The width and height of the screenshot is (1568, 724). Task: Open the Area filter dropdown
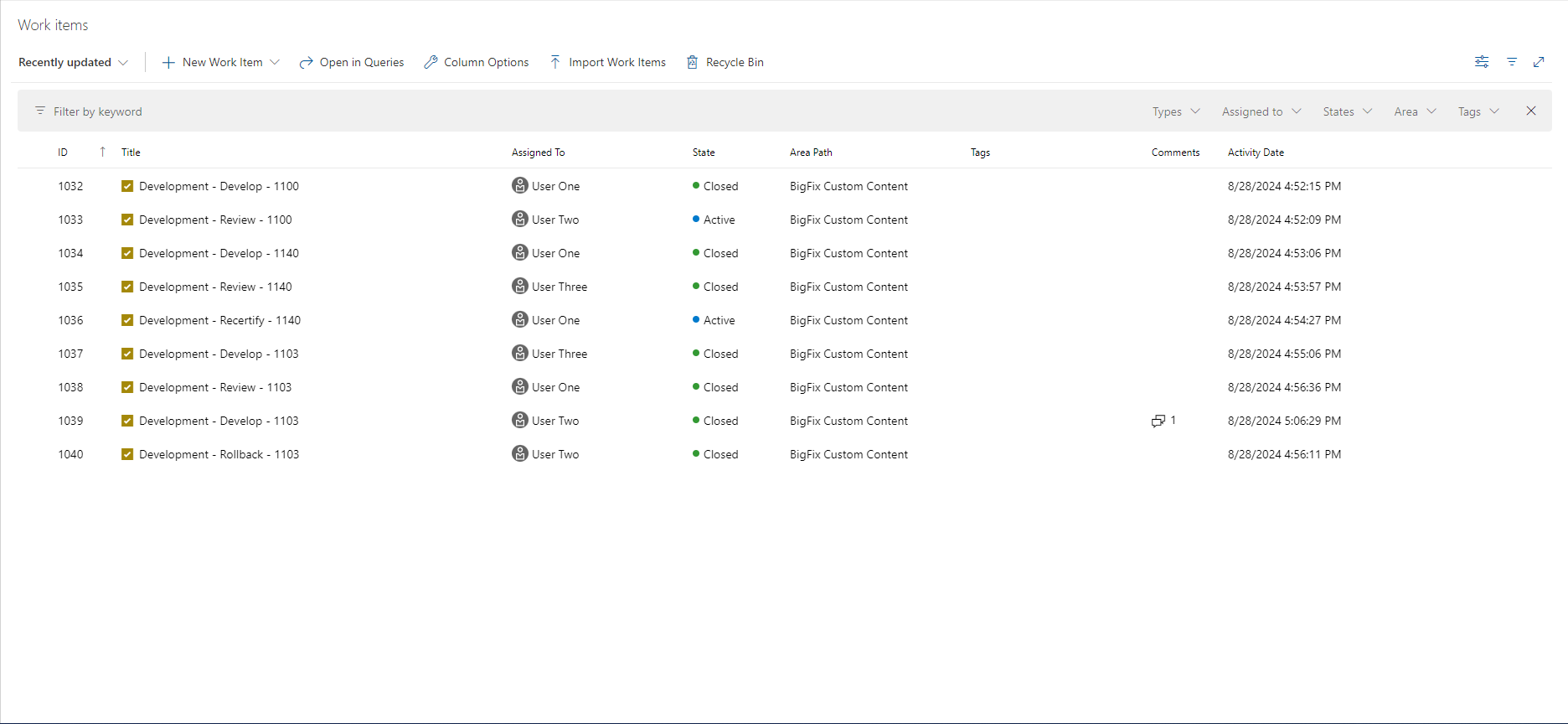(x=1416, y=111)
